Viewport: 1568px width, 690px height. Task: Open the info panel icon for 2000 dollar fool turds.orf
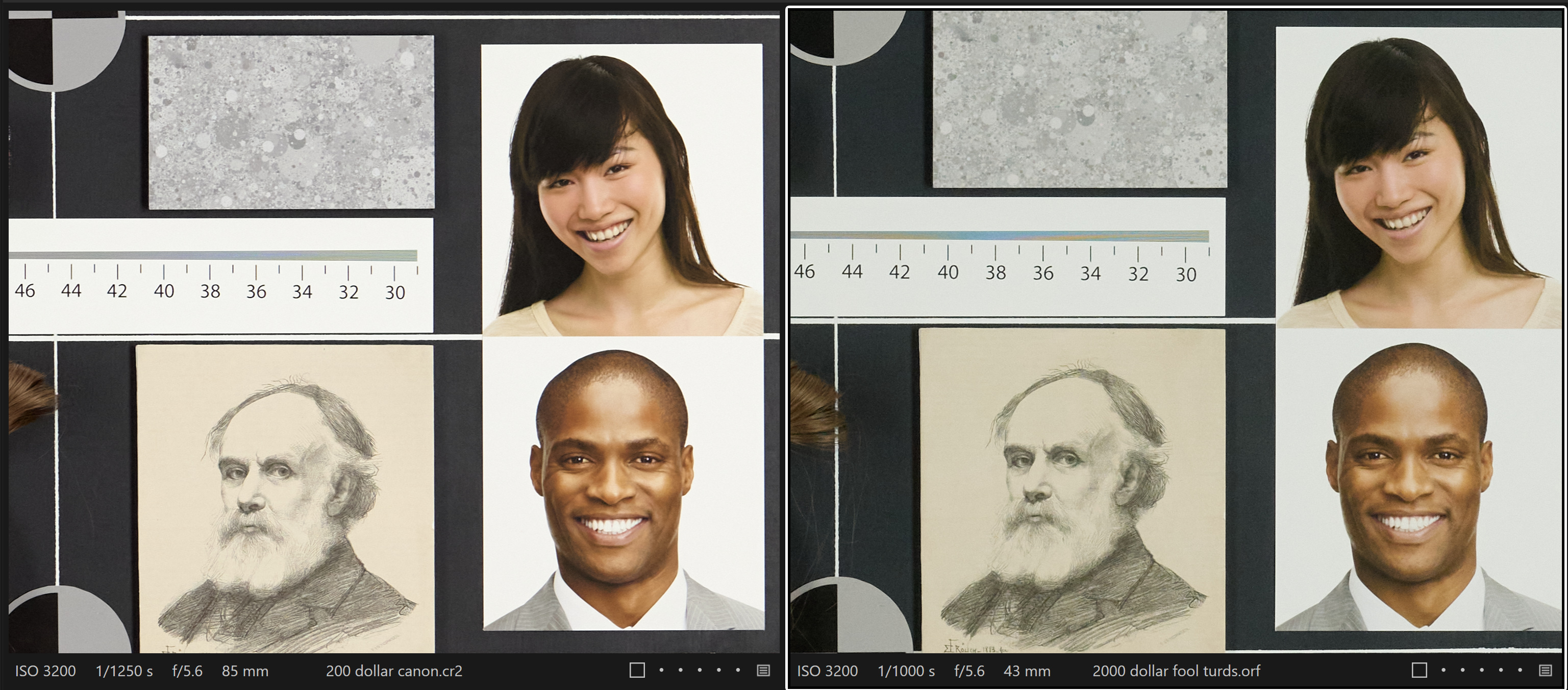click(x=1545, y=671)
